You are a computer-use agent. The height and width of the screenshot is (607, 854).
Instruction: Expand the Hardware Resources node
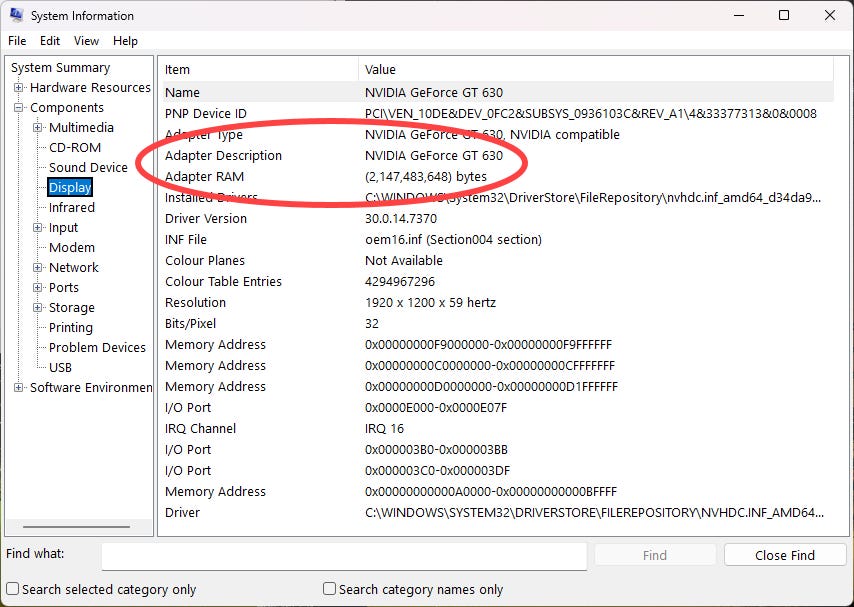tap(19, 87)
